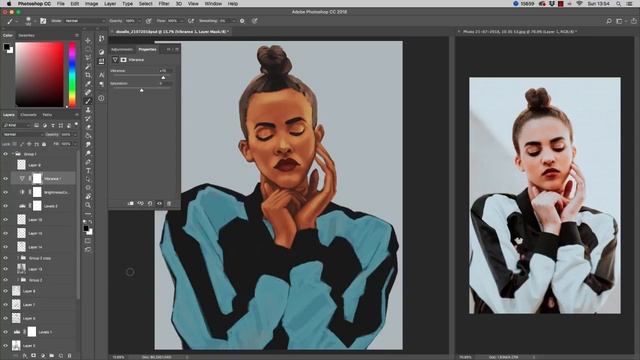Screen dimensions: 640x360
Task: Collapse the Group 1 folder
Action: [13, 154]
